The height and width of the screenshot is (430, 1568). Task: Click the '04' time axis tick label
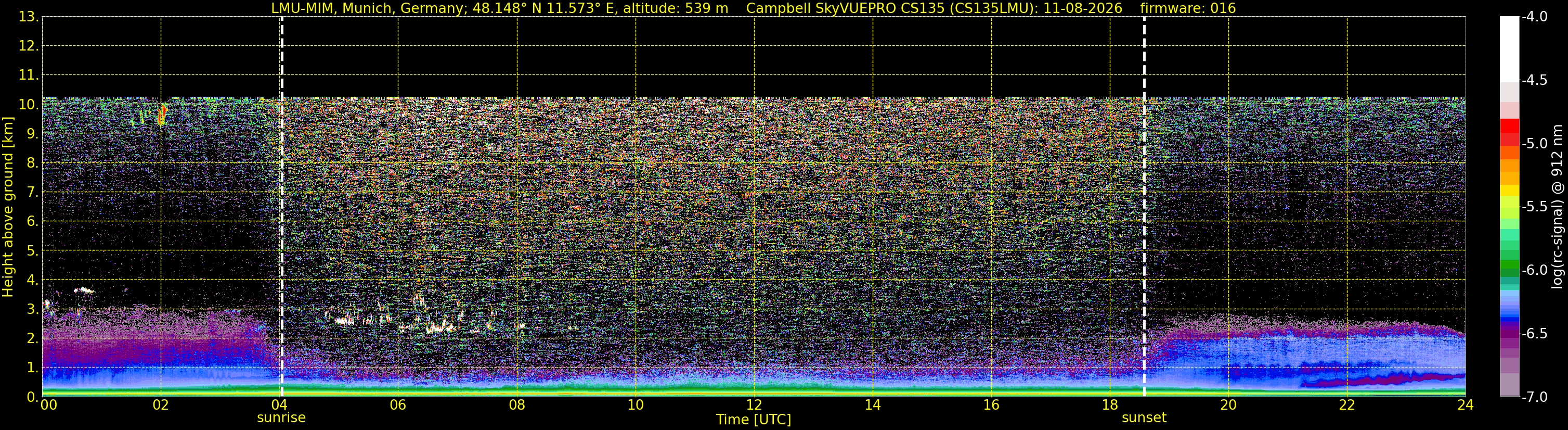pos(279,405)
